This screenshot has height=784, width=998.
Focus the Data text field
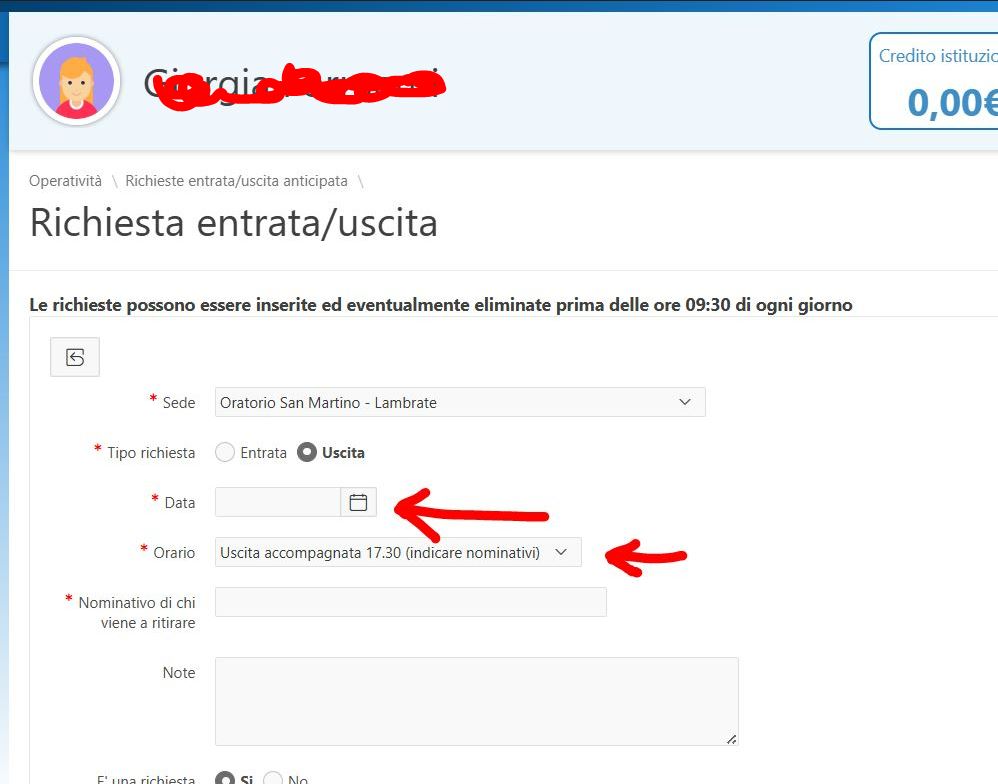(x=278, y=502)
